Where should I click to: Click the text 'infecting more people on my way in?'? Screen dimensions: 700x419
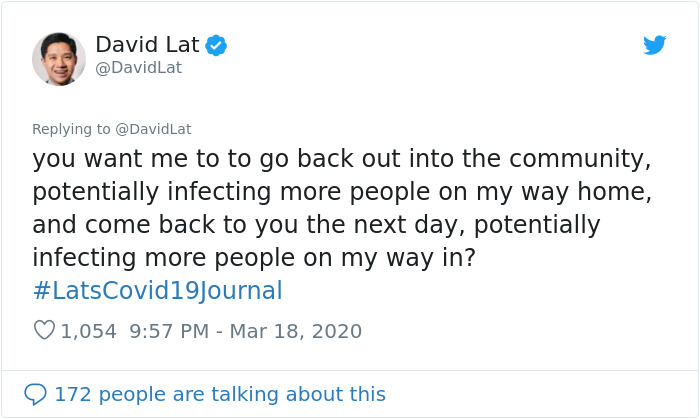pos(254,258)
